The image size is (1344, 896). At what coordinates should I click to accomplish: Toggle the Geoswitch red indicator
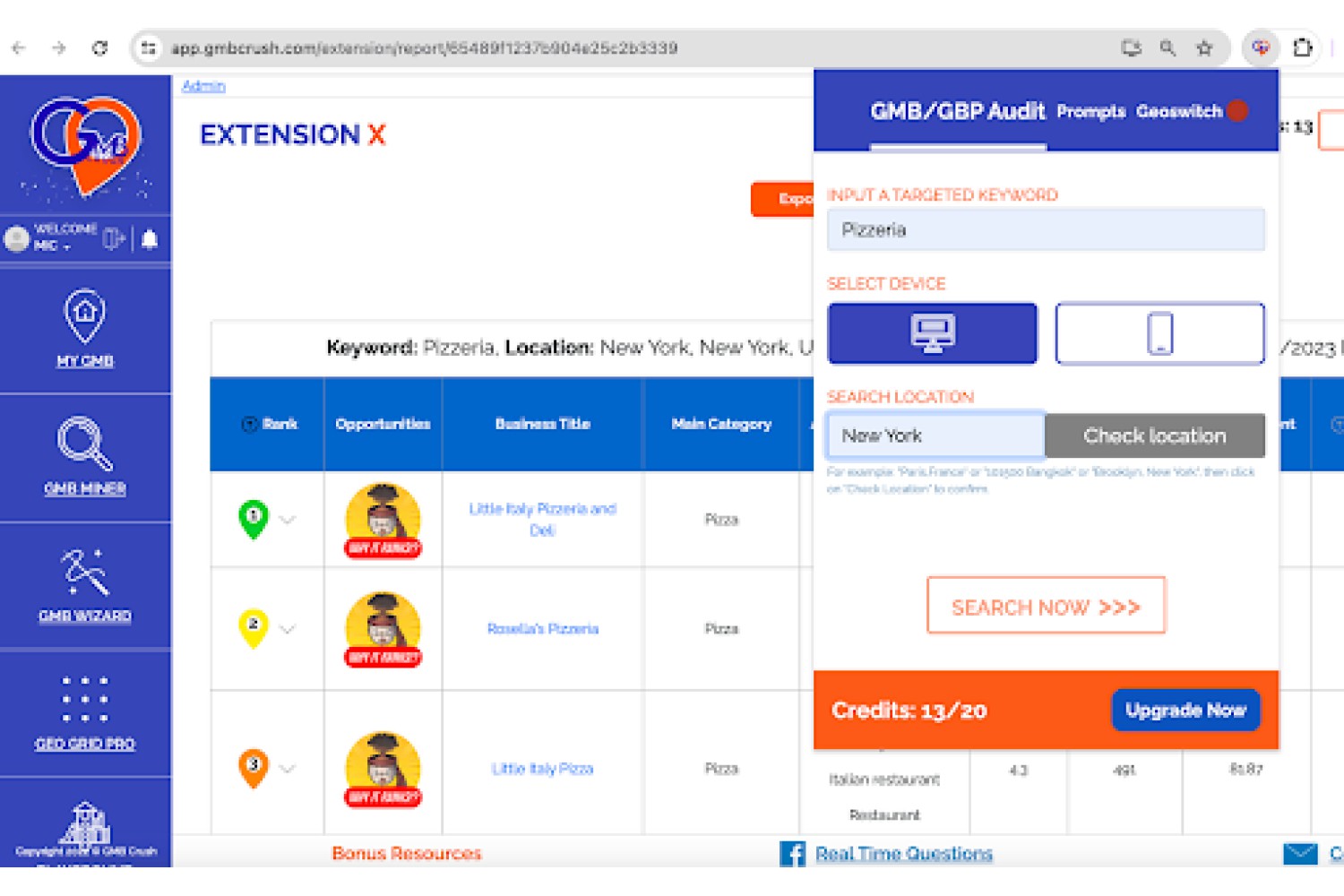(x=1237, y=111)
